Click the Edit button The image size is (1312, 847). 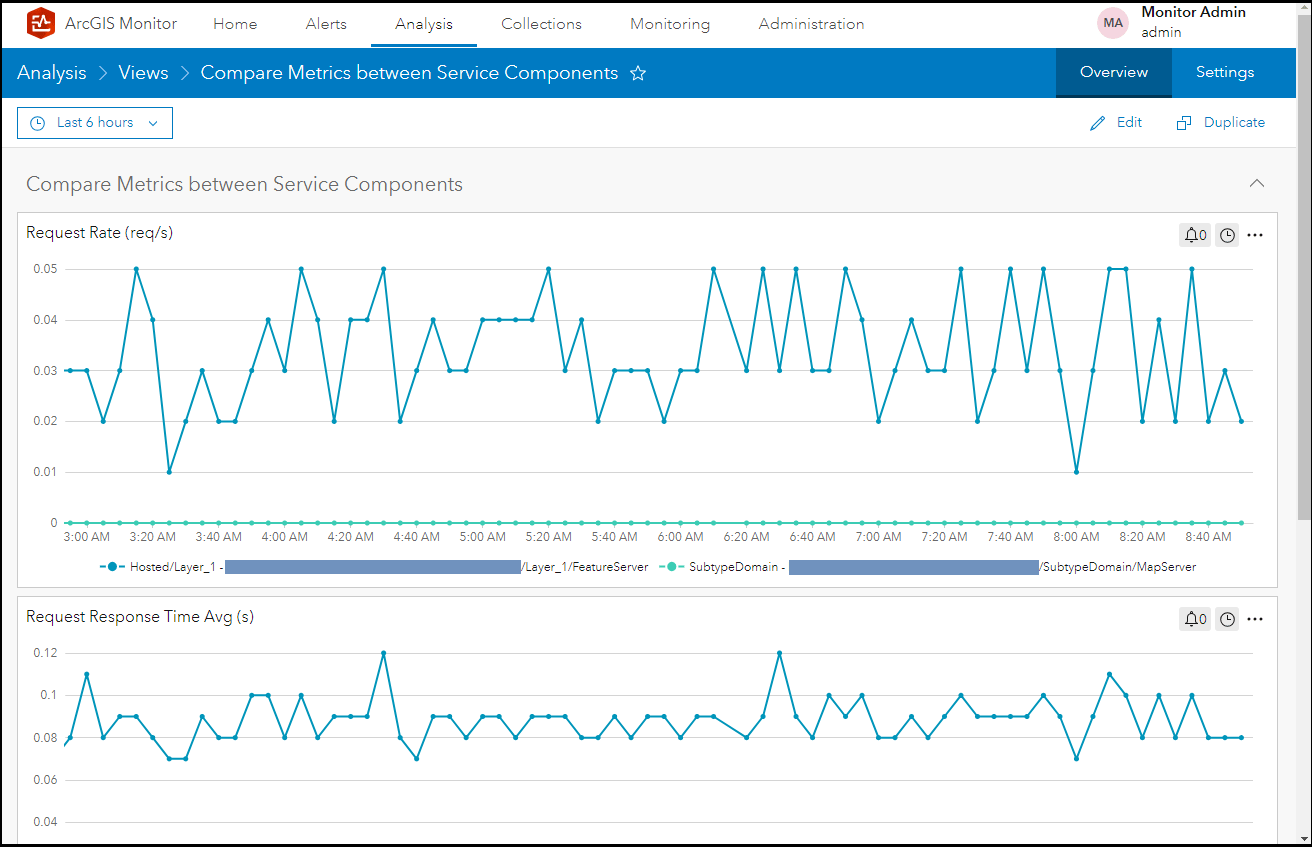1116,122
